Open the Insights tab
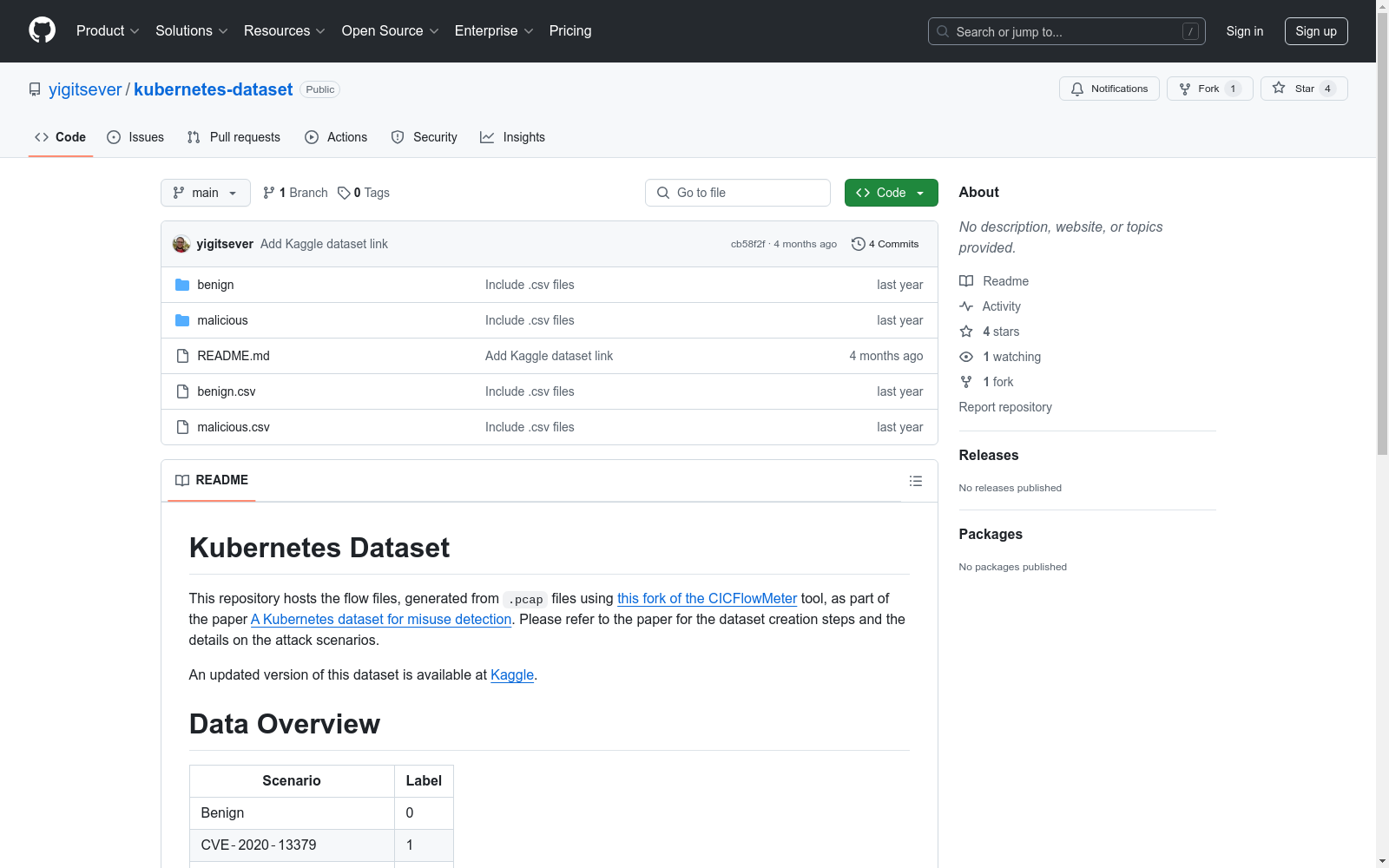This screenshot has height=868, width=1389. pyautogui.click(x=513, y=137)
